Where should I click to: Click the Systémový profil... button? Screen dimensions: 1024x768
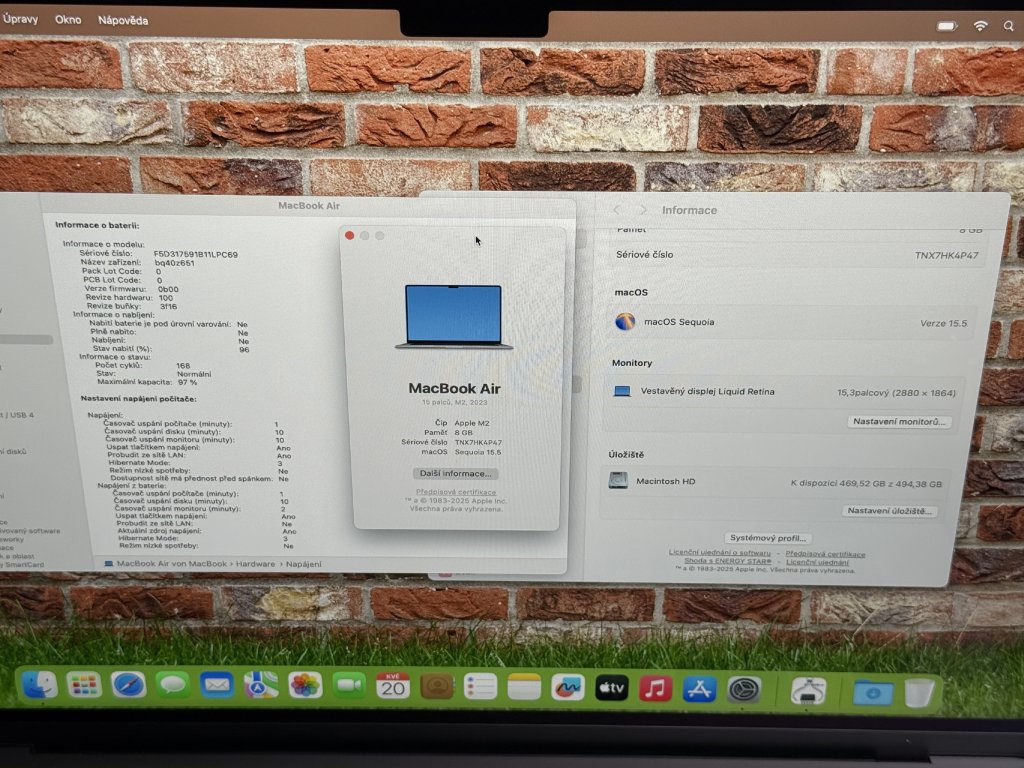tap(767, 538)
